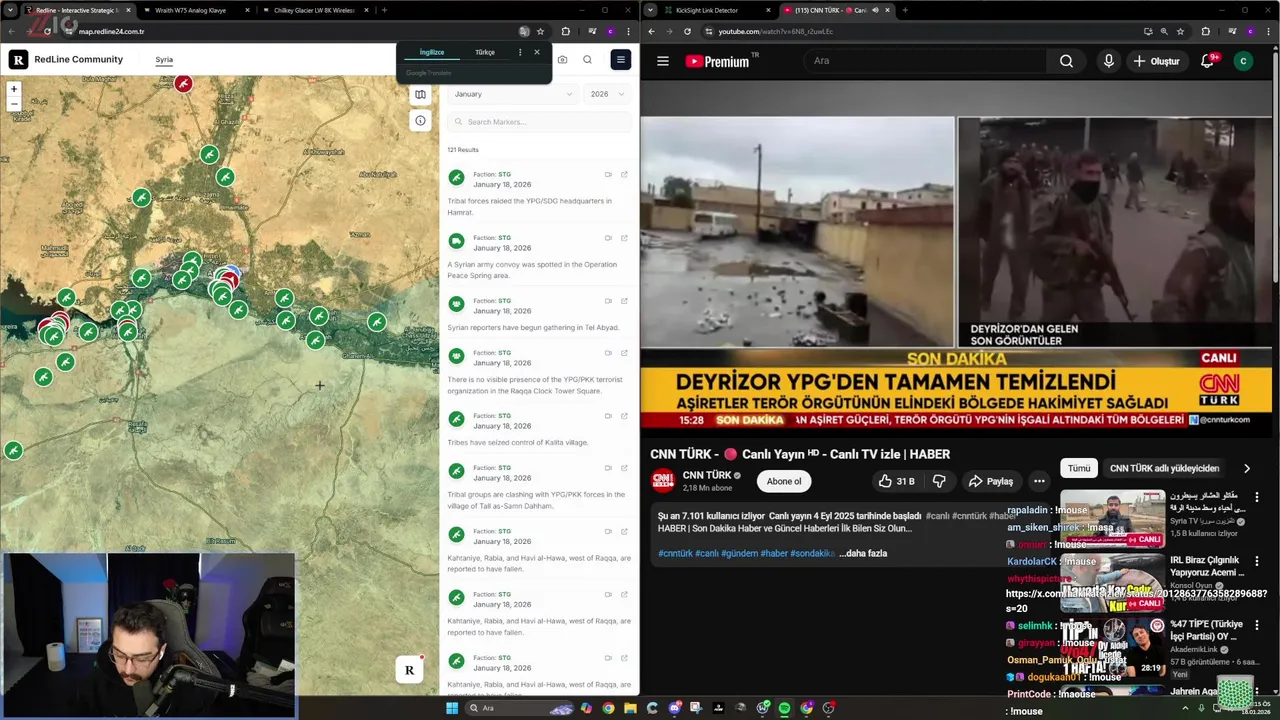Open Windows Start menu

[452, 708]
